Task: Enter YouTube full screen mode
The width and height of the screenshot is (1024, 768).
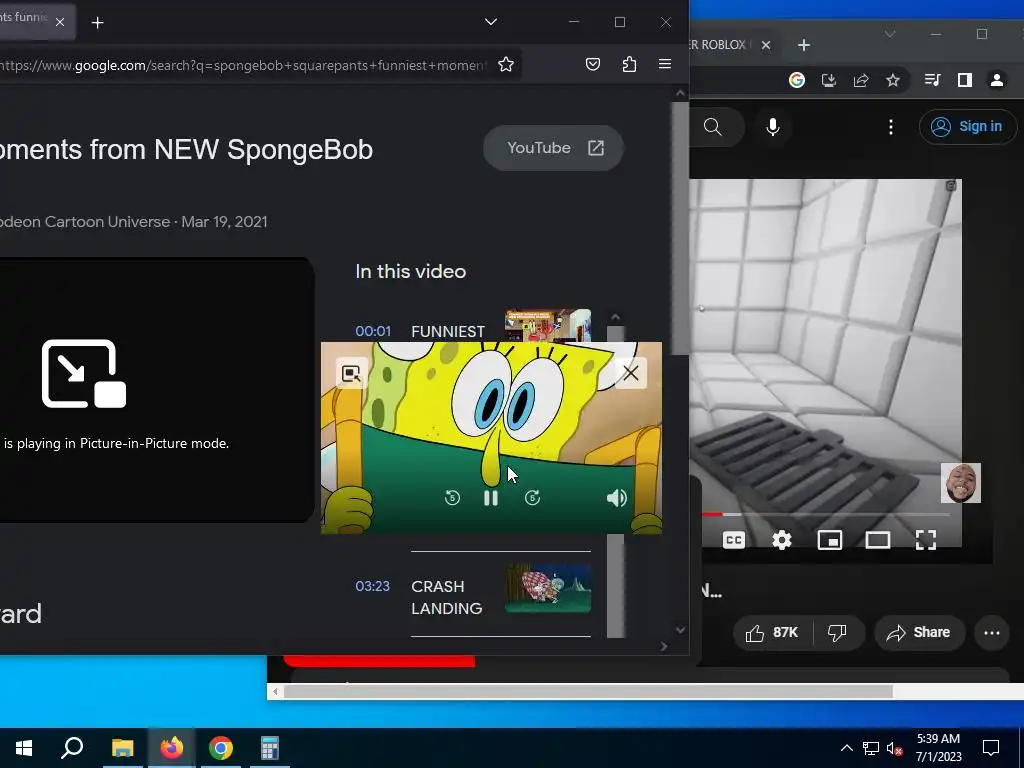Action: coord(926,540)
